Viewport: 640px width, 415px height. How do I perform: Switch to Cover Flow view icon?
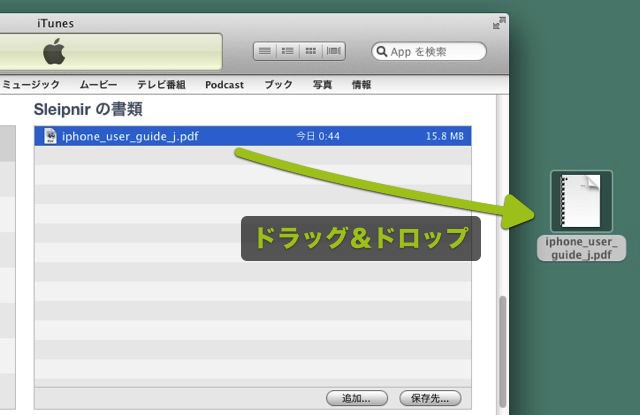click(x=333, y=51)
